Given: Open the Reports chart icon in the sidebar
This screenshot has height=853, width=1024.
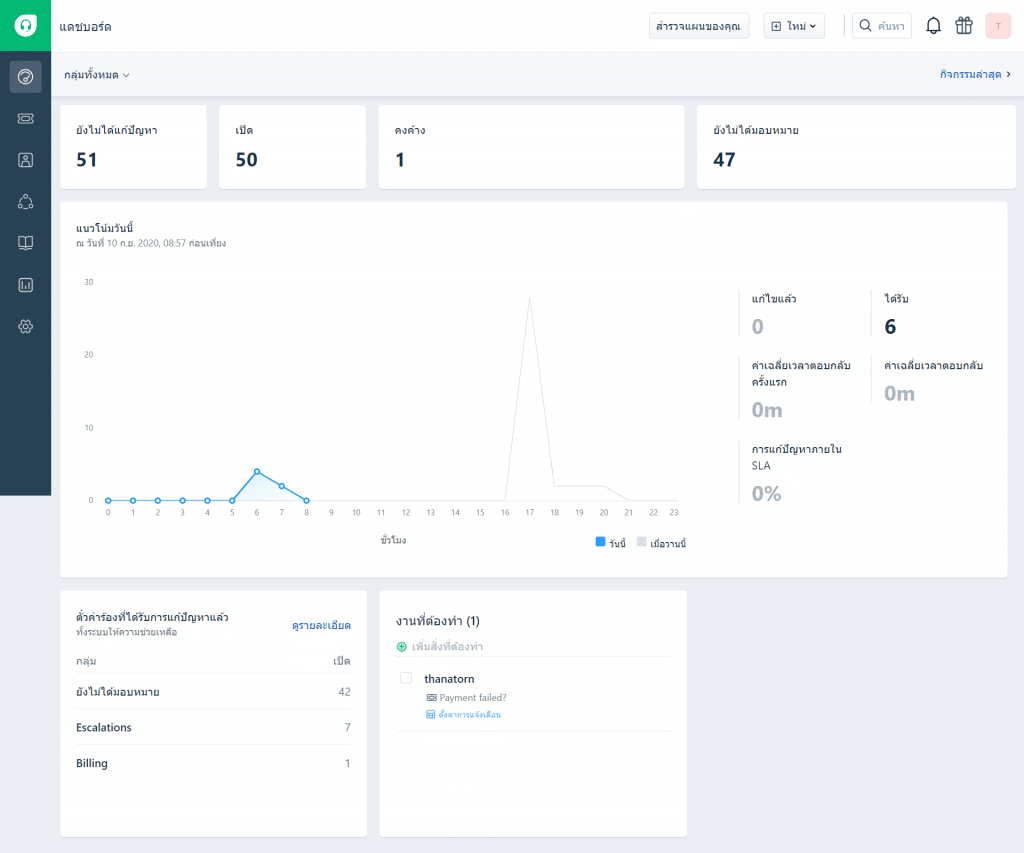Looking at the screenshot, I should [25, 285].
